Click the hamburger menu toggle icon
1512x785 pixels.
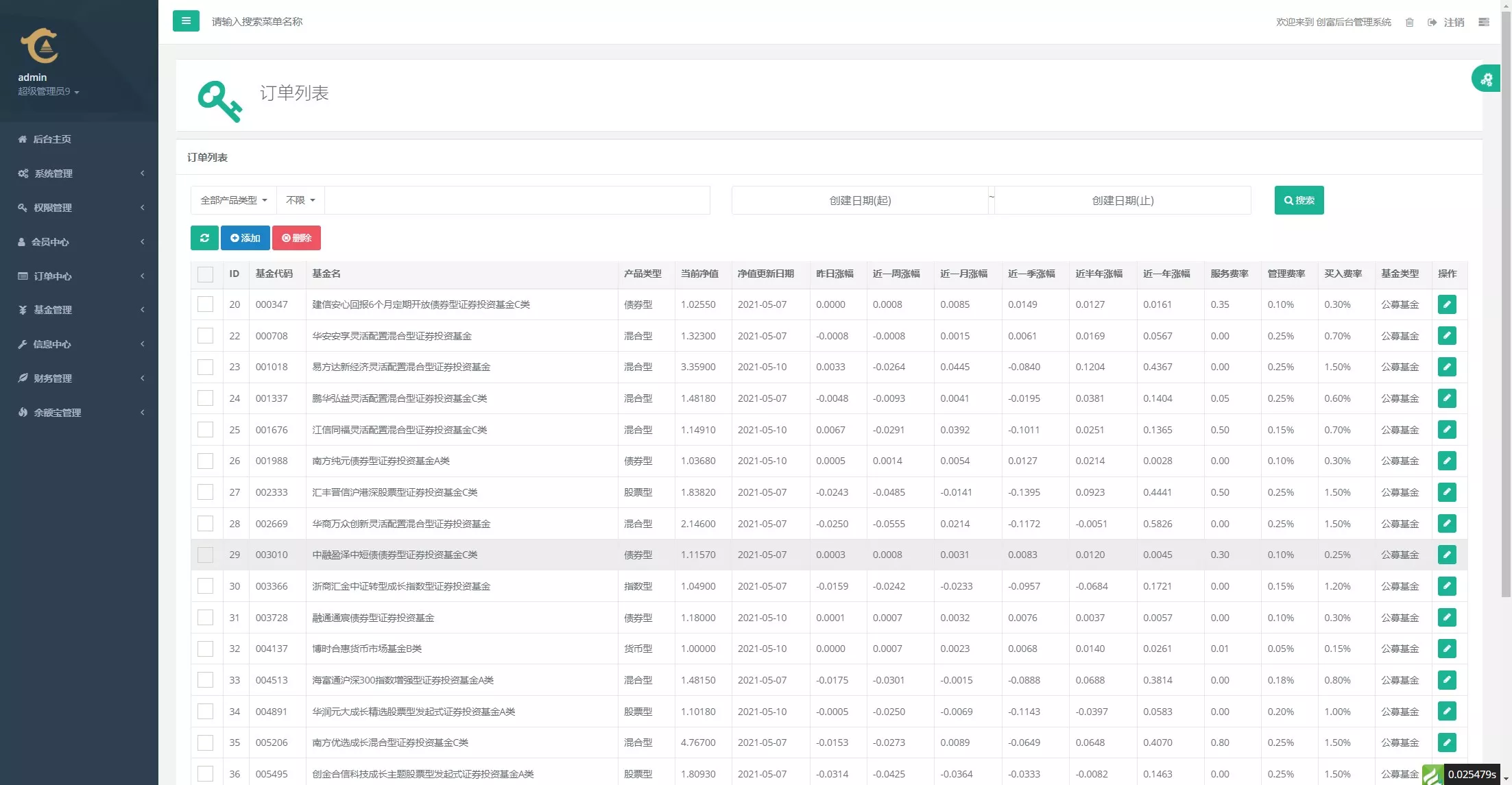(x=186, y=21)
